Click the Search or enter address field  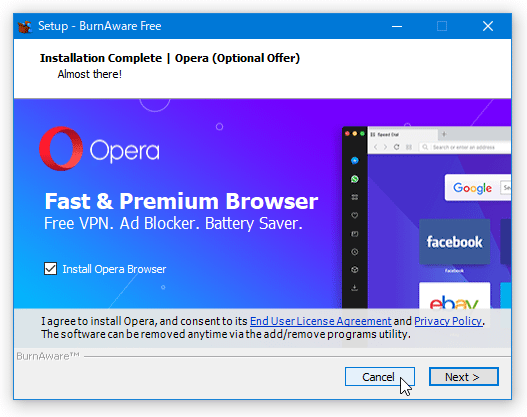click(x=465, y=147)
